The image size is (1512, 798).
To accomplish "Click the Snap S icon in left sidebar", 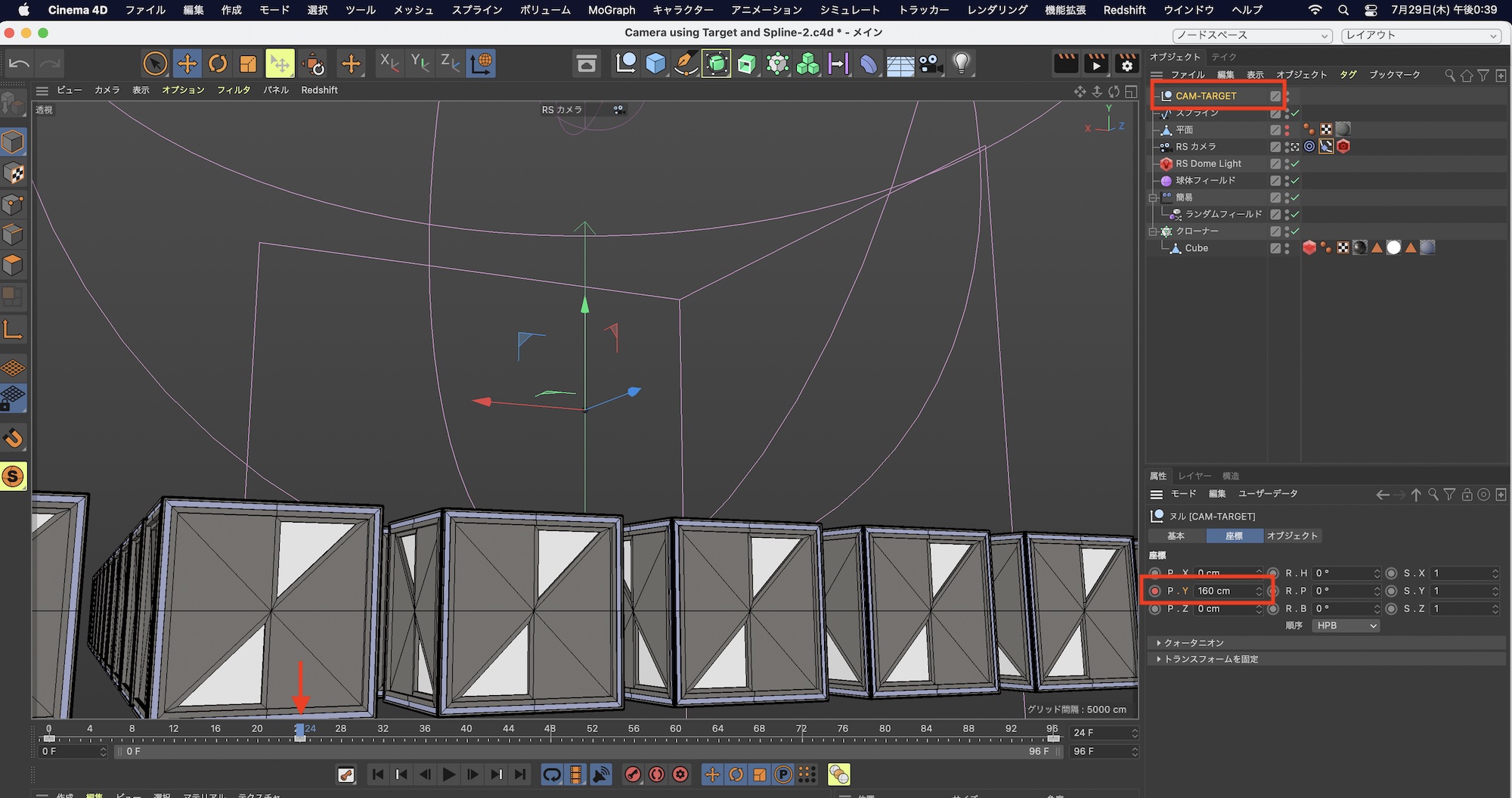I will pyautogui.click(x=13, y=477).
